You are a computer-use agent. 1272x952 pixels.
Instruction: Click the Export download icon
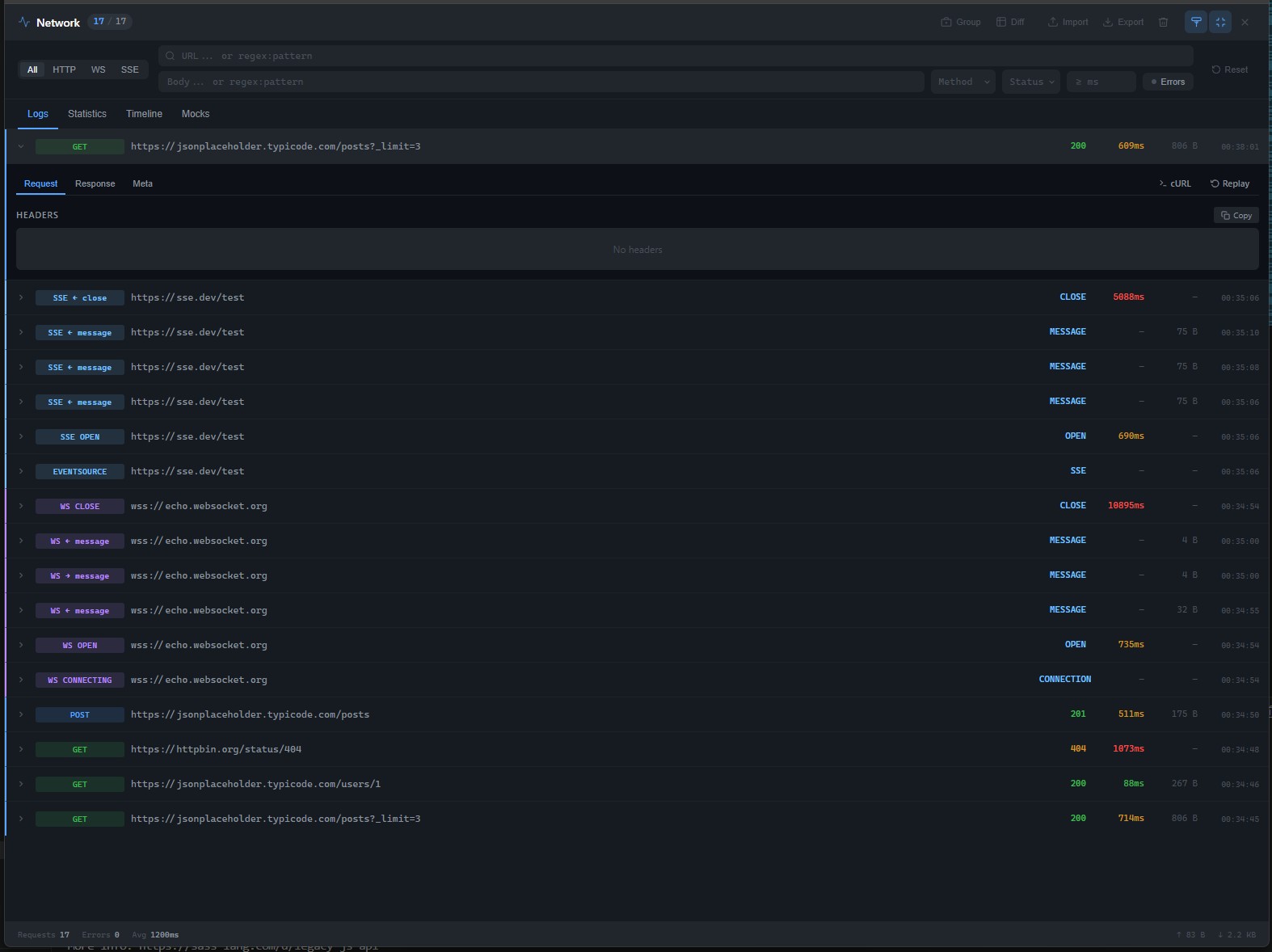1123,23
